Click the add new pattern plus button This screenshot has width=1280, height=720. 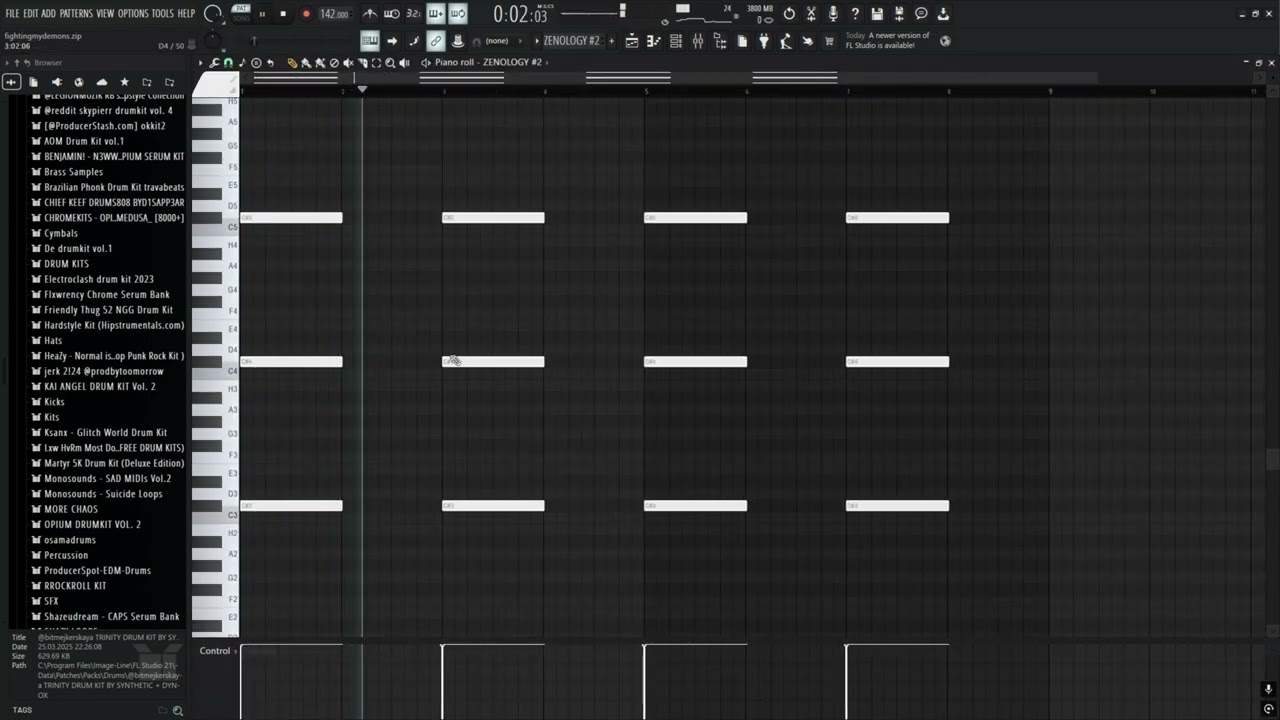coord(611,41)
